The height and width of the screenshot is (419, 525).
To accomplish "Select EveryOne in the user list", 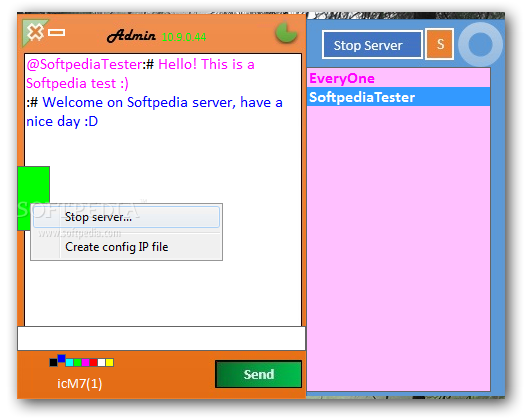I will (398, 78).
